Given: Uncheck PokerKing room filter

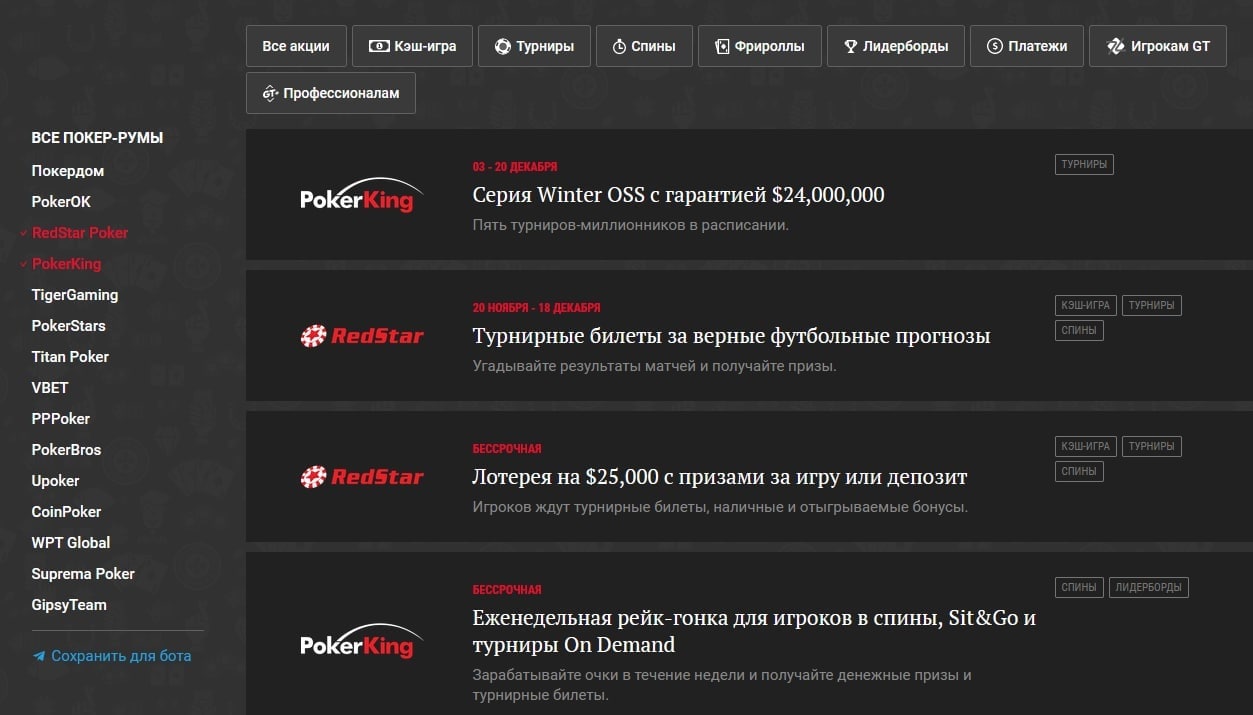Looking at the screenshot, I should (66, 264).
